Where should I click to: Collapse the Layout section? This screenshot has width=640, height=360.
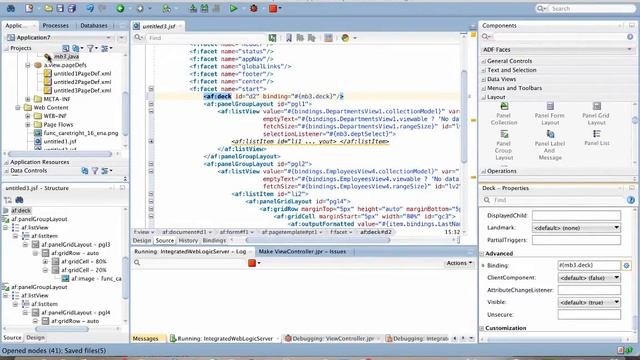point(484,97)
